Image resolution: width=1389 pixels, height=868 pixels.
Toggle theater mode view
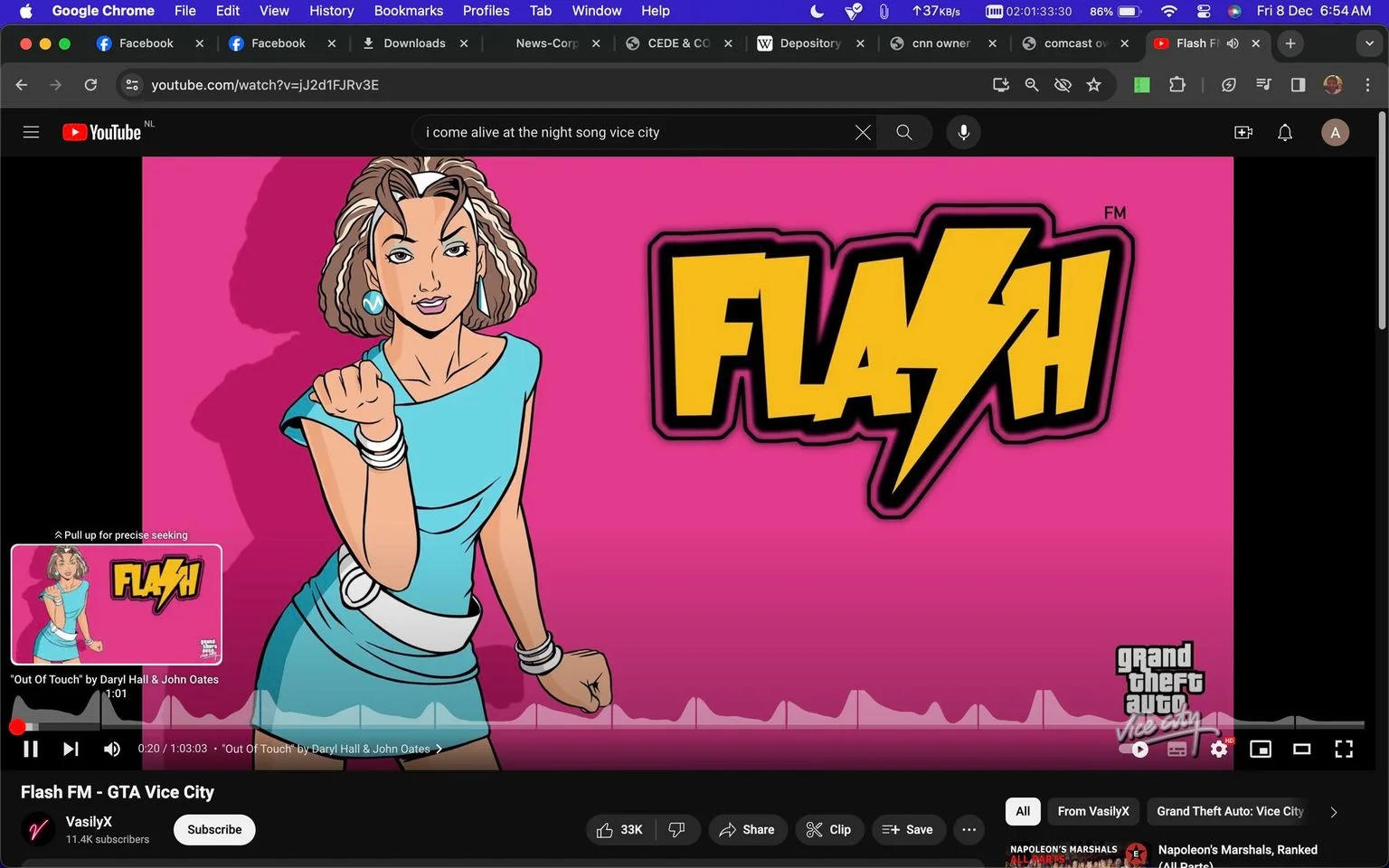click(x=1302, y=749)
